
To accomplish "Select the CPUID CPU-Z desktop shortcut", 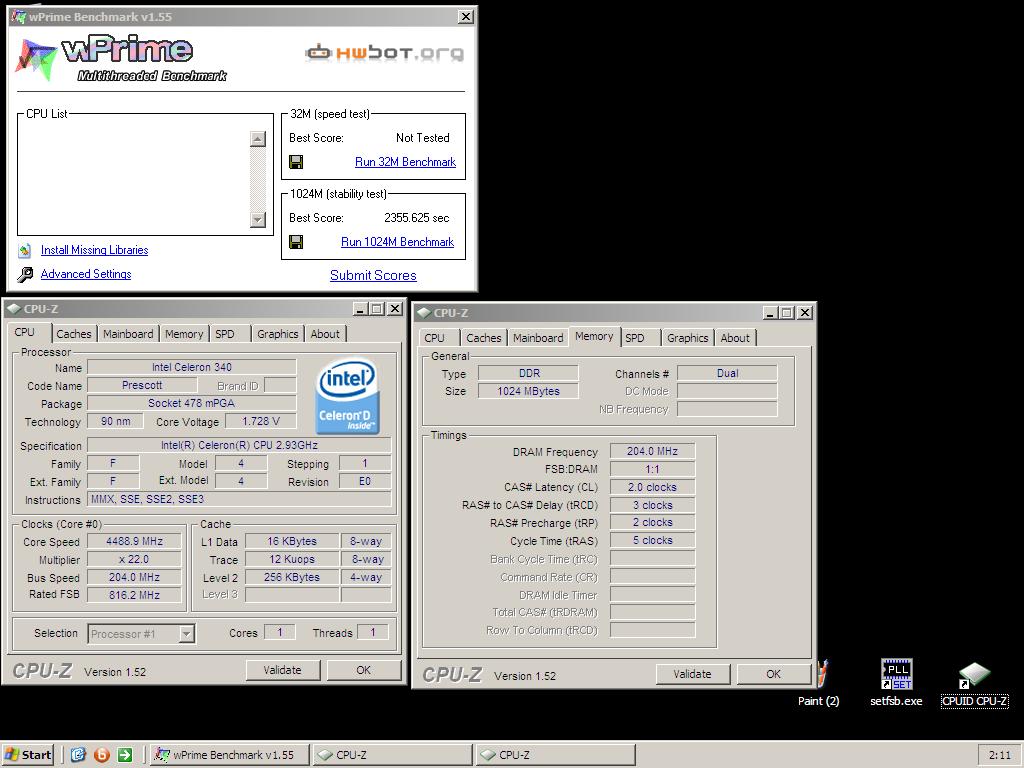I will [x=974, y=685].
